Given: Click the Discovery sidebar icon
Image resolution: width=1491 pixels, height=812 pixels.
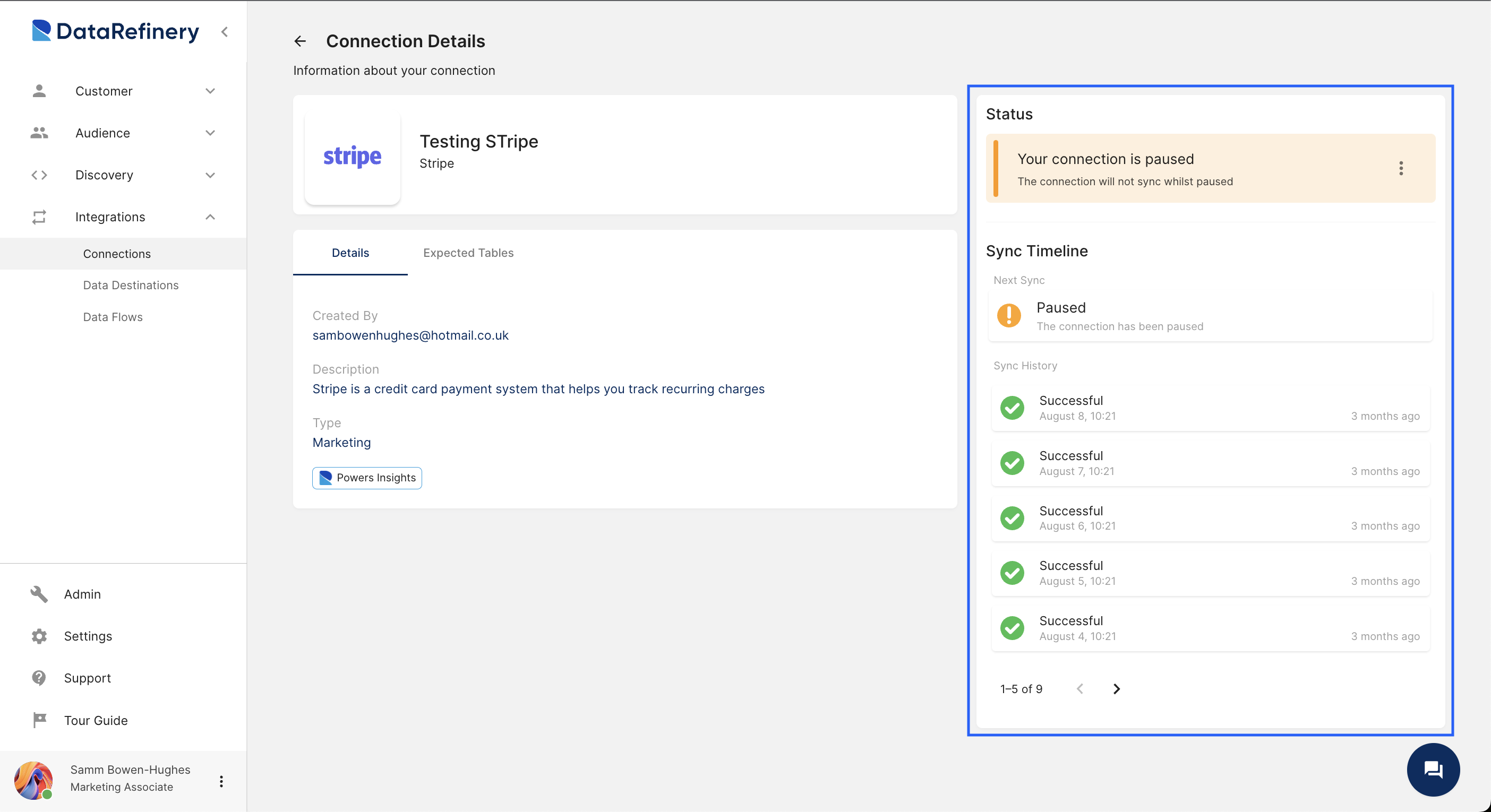Looking at the screenshot, I should (40, 175).
